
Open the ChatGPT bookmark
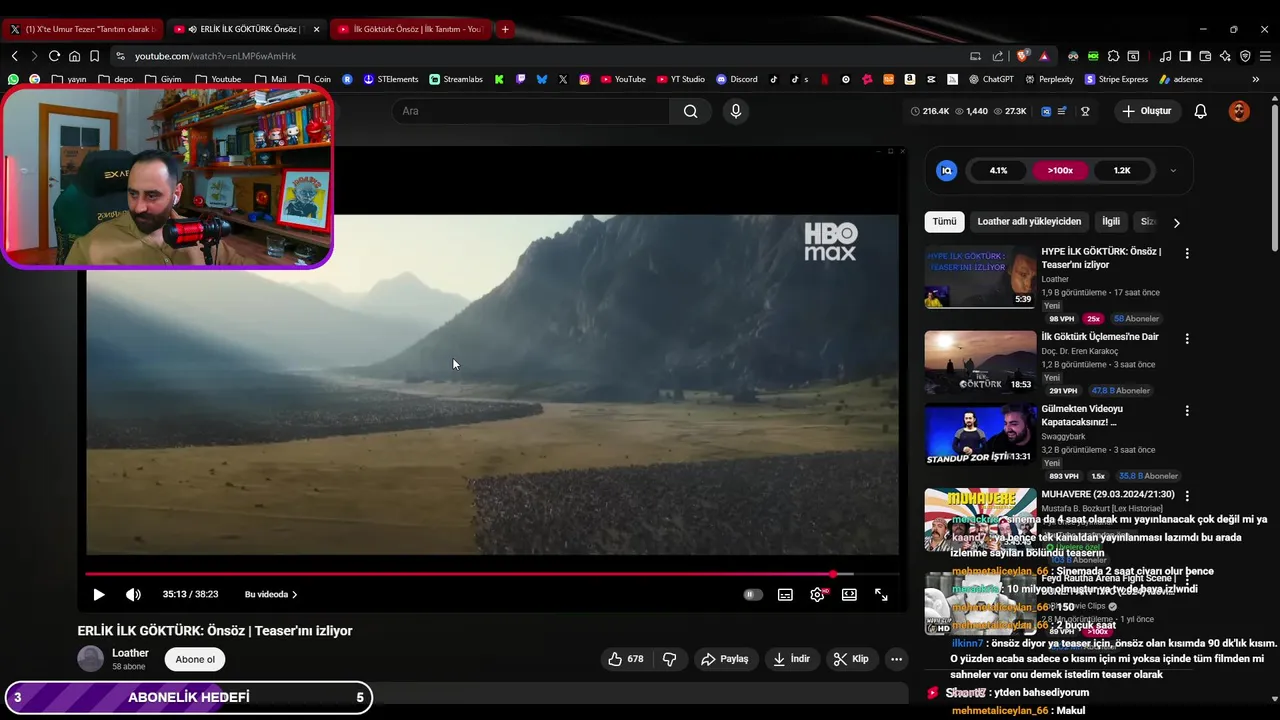pyautogui.click(x=991, y=79)
